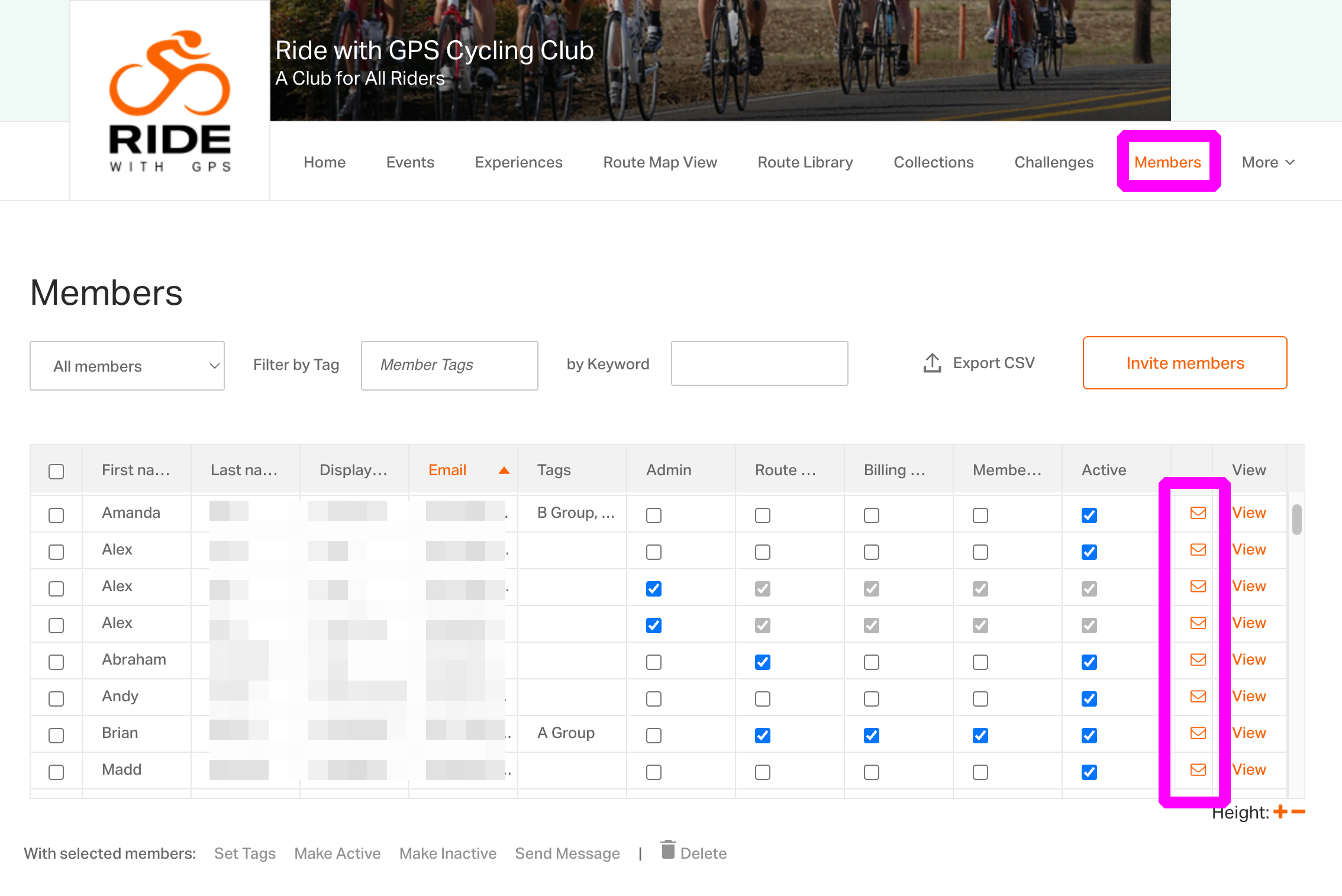This screenshot has width=1342, height=896.
Task: Click the envelope icon in Brian's row
Action: [x=1198, y=733]
